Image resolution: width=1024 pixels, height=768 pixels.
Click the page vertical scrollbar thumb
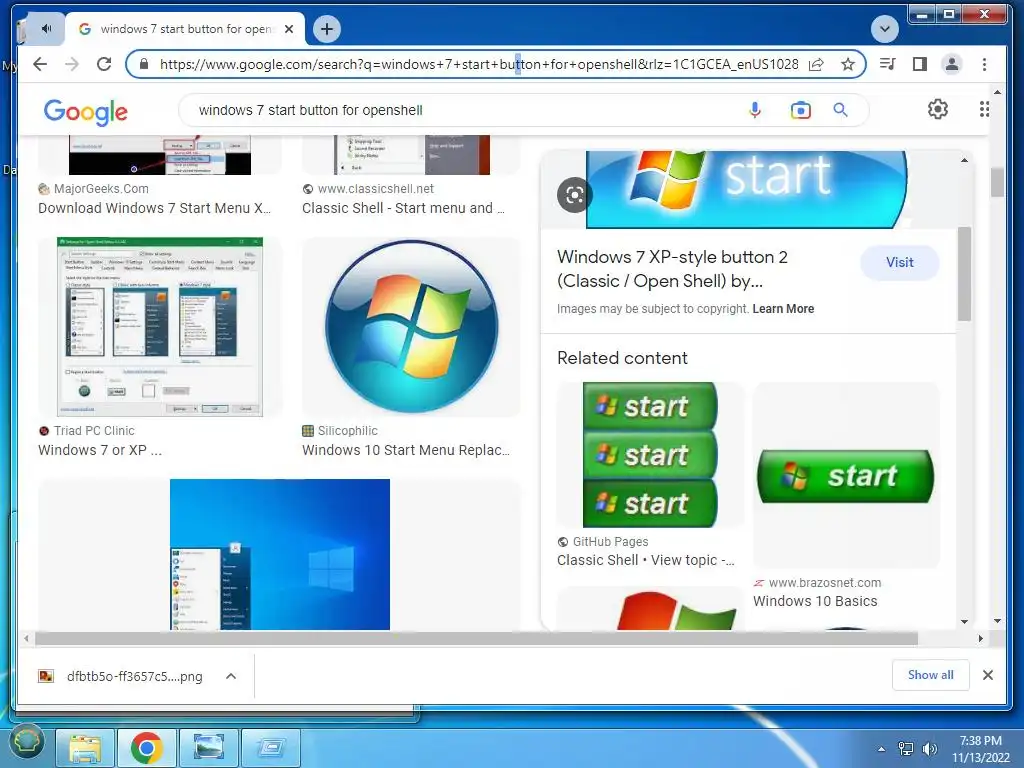pos(997,182)
